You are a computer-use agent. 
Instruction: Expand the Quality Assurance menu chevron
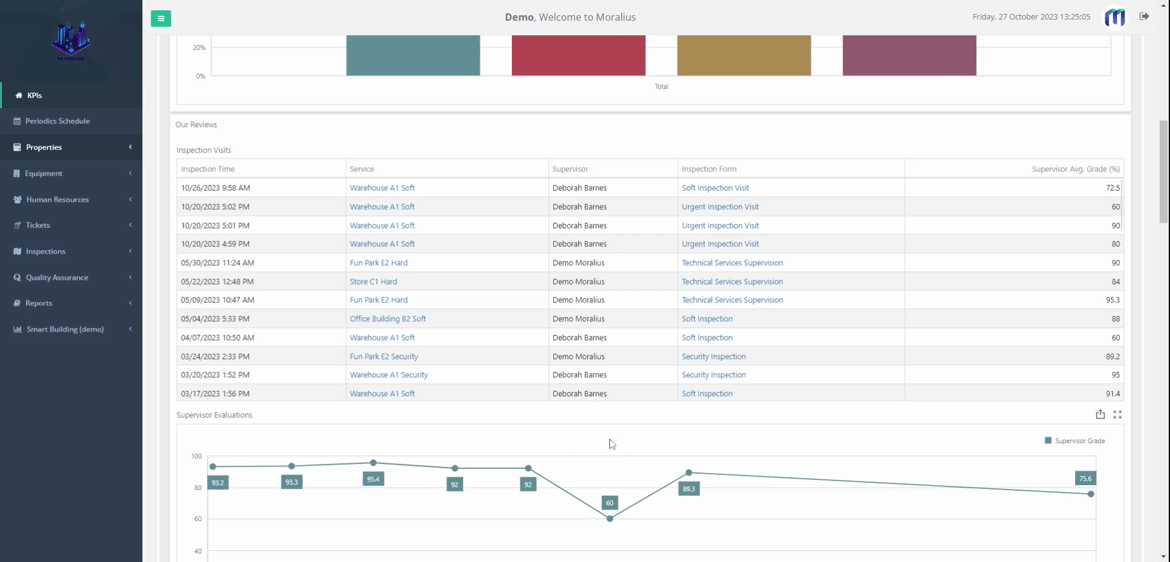coord(130,278)
